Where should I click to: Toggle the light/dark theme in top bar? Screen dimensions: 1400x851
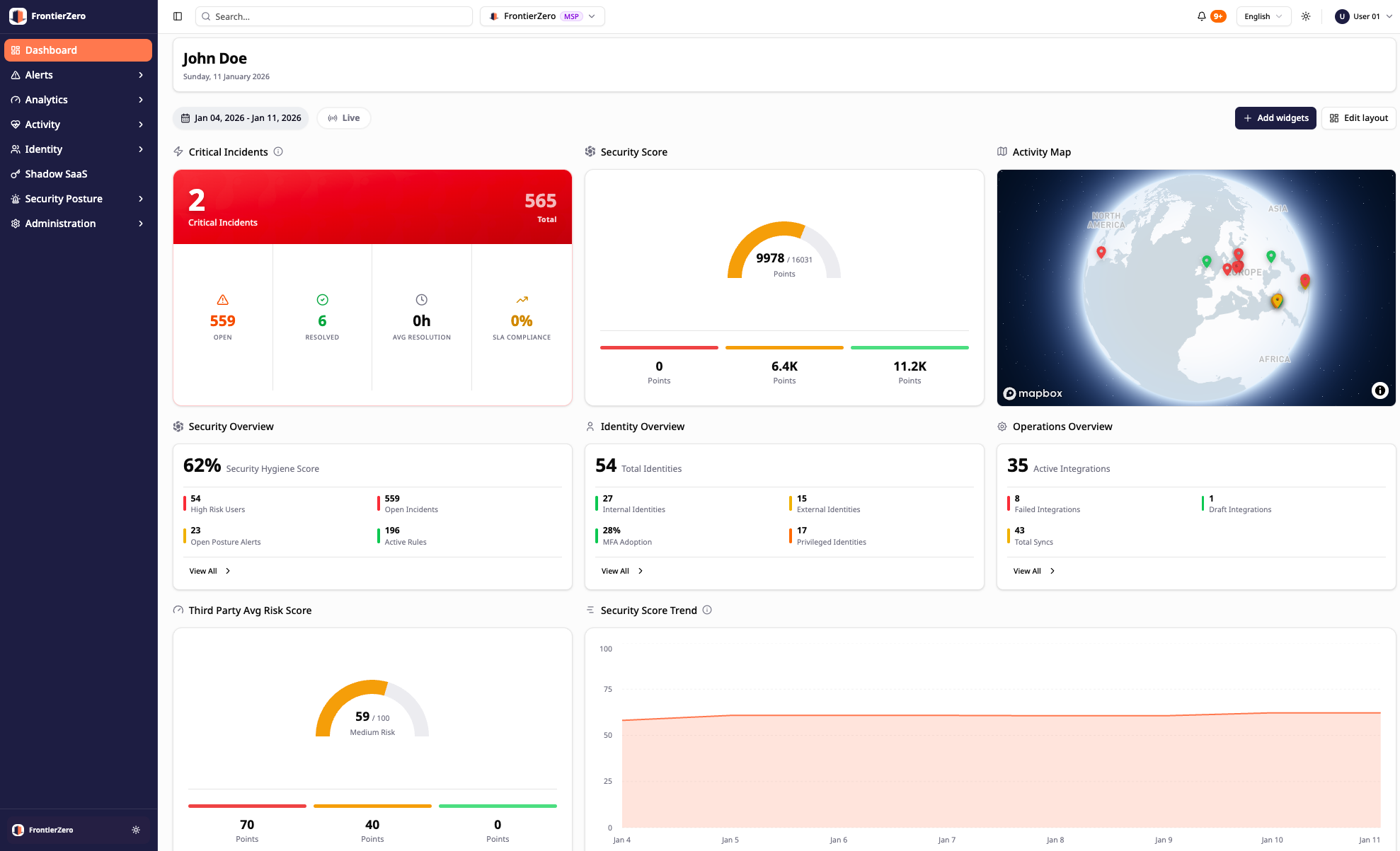point(1306,16)
